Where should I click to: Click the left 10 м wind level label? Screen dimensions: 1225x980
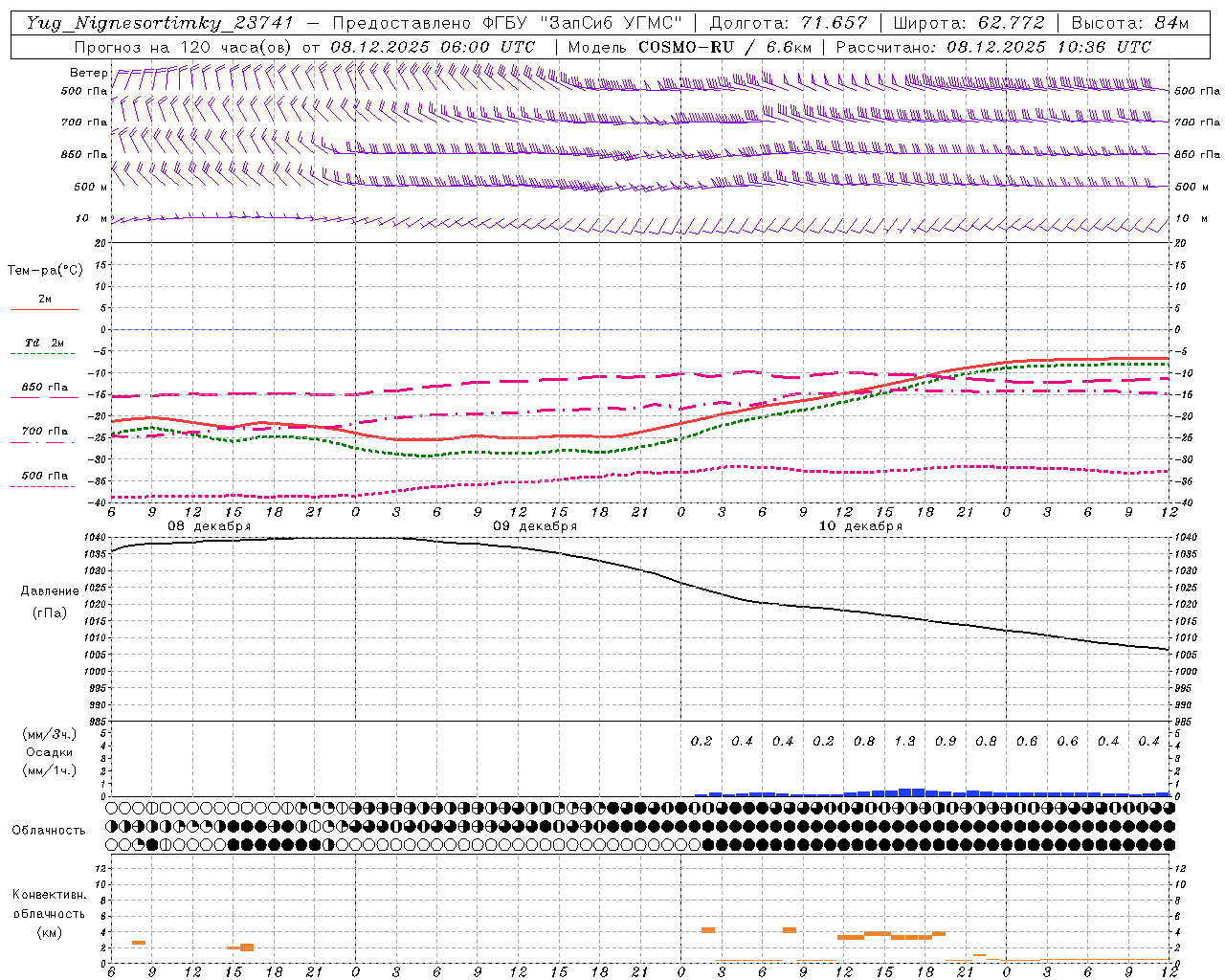point(92,219)
